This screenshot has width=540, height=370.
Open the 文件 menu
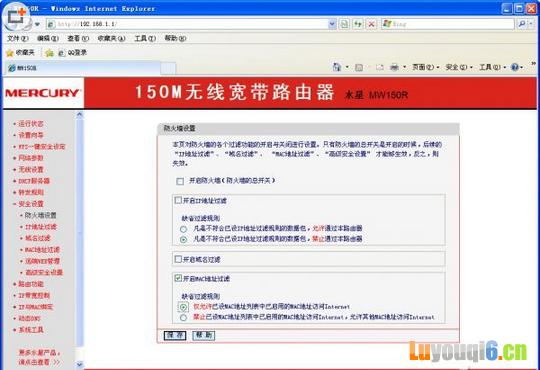[17, 38]
